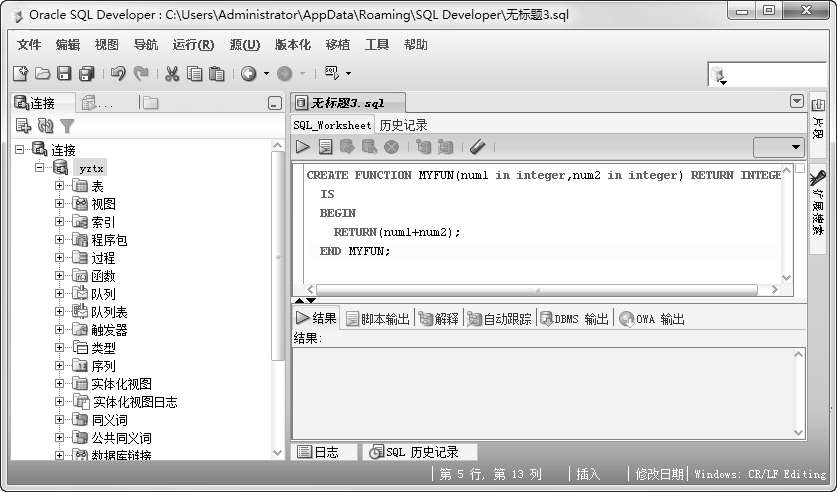Click the search input field at top right
Screen dimensions: 837x492
756,74
